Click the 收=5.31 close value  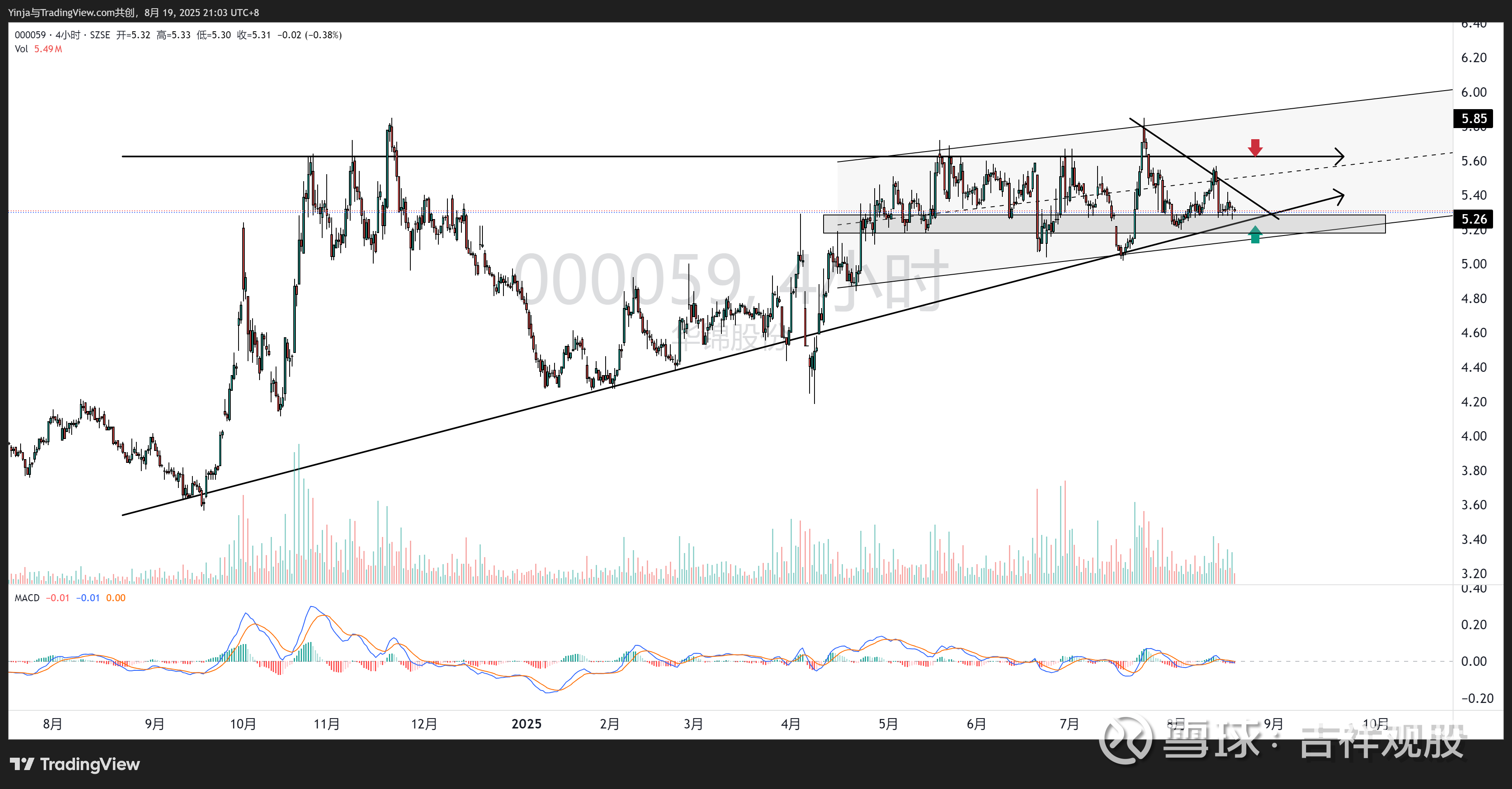point(254,35)
